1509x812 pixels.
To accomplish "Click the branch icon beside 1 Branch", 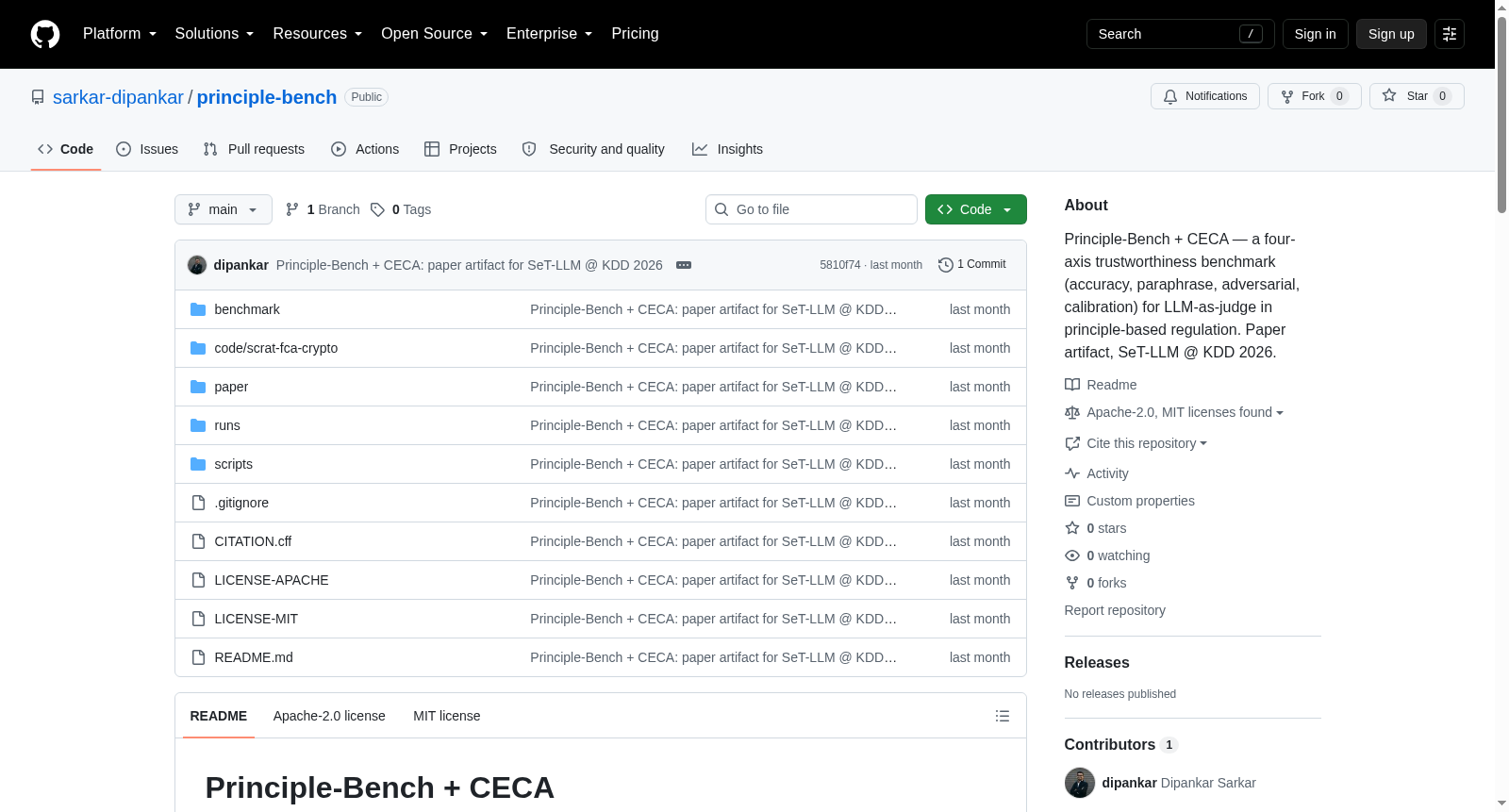I will coord(292,209).
